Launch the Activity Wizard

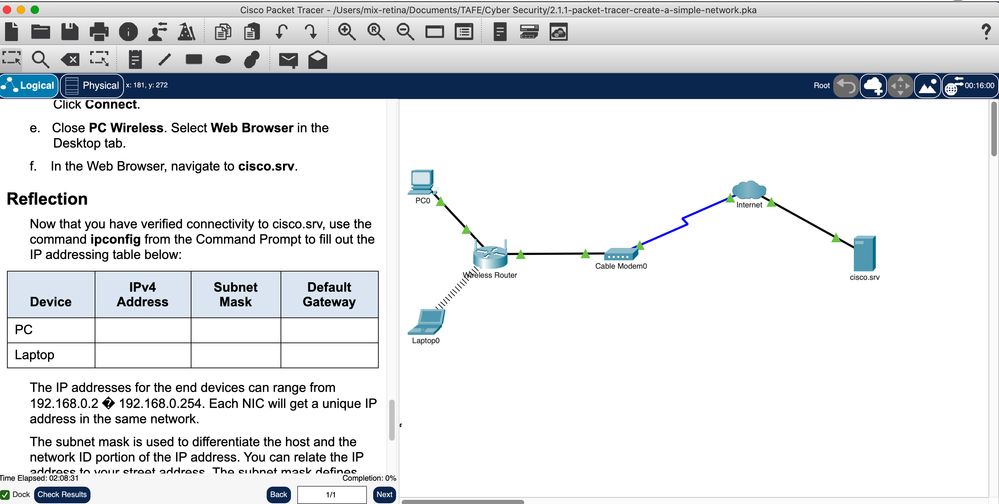(x=187, y=32)
